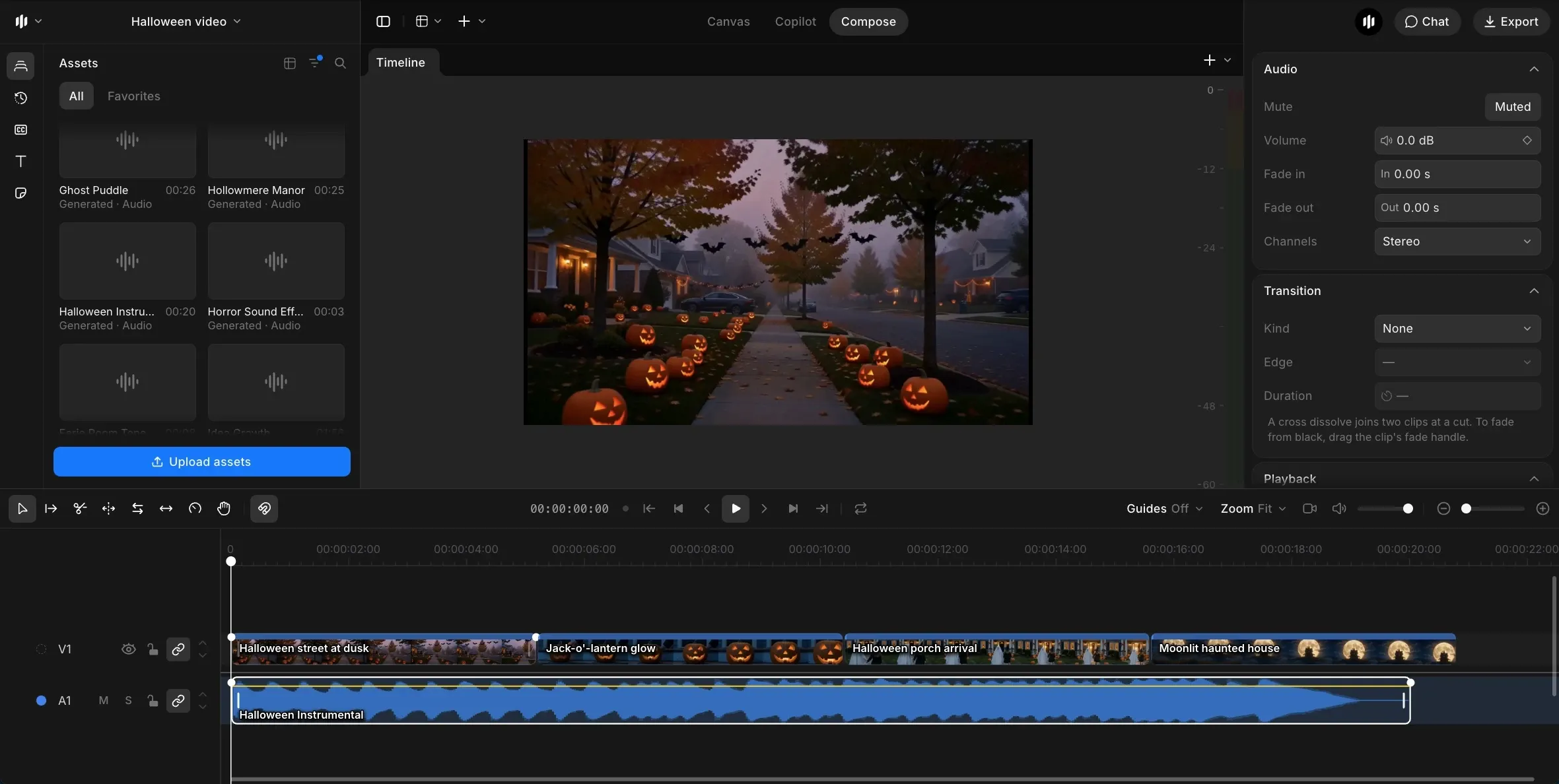Screen dimensions: 1559x784
Task: Mute the A1 track with M
Action: click(x=104, y=700)
